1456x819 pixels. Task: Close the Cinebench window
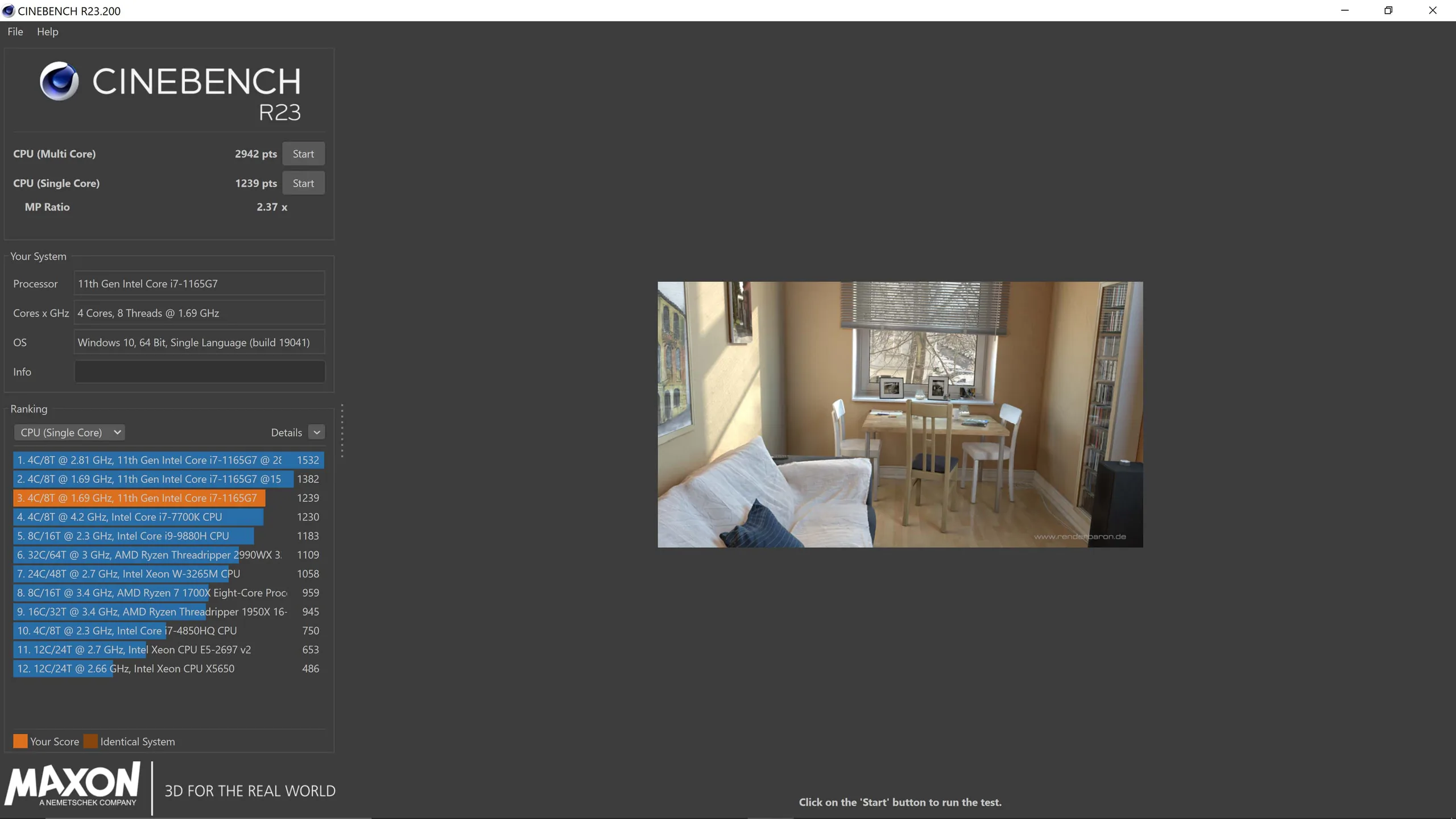[1433, 10]
